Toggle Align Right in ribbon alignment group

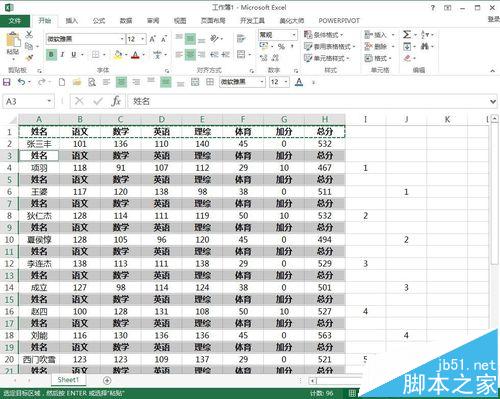[x=201, y=54]
